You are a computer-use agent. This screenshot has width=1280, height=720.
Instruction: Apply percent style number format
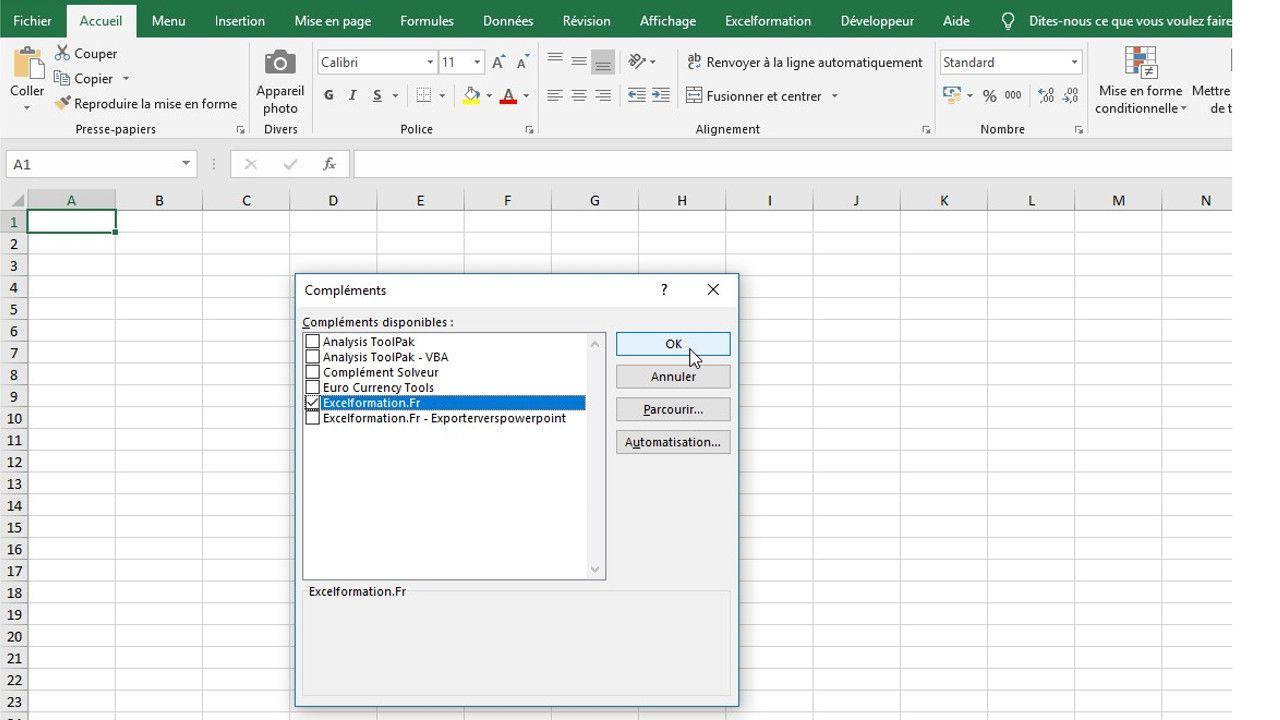coord(989,96)
